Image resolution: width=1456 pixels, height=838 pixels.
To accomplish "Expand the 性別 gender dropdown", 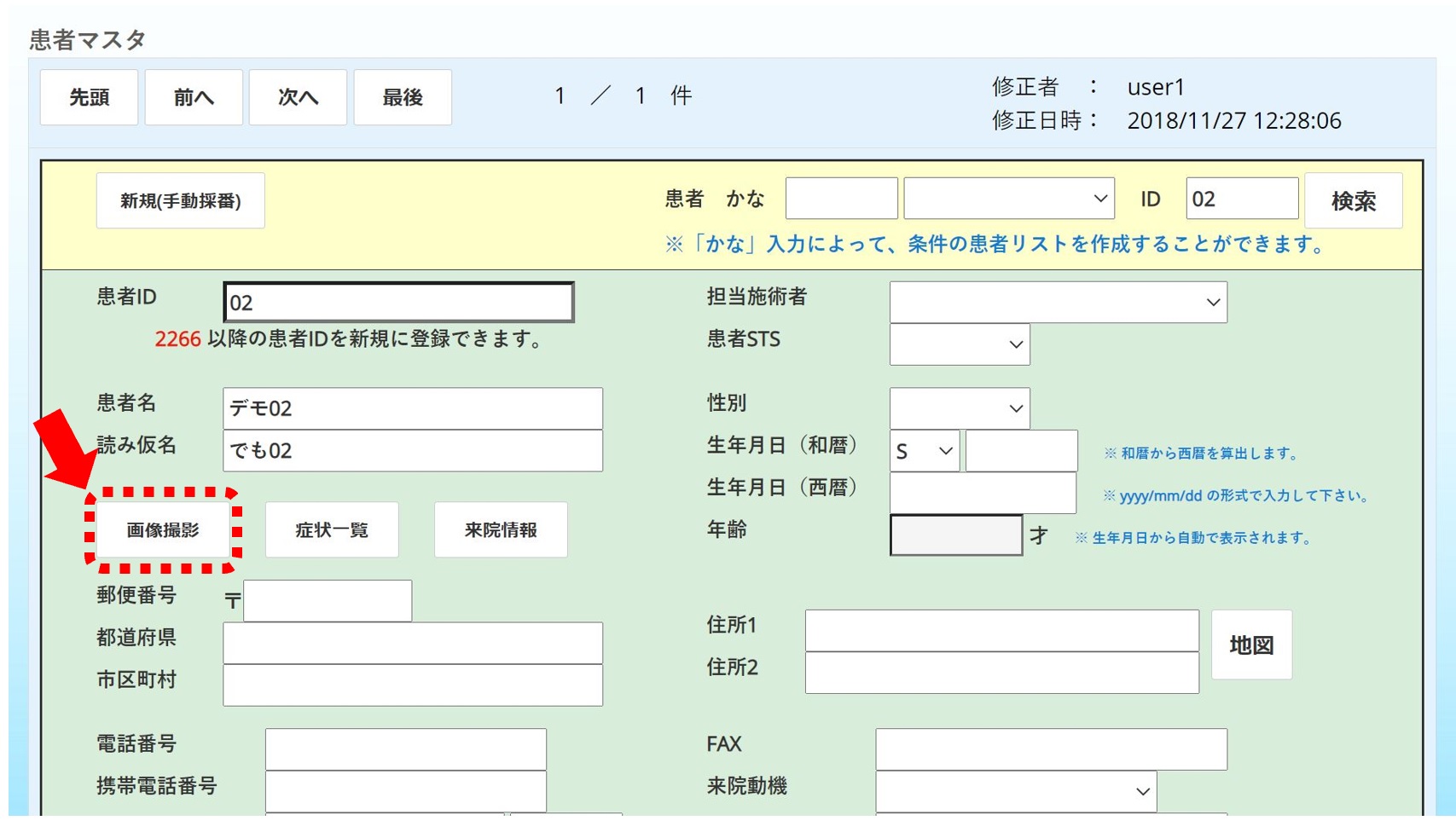I will pyautogui.click(x=959, y=408).
